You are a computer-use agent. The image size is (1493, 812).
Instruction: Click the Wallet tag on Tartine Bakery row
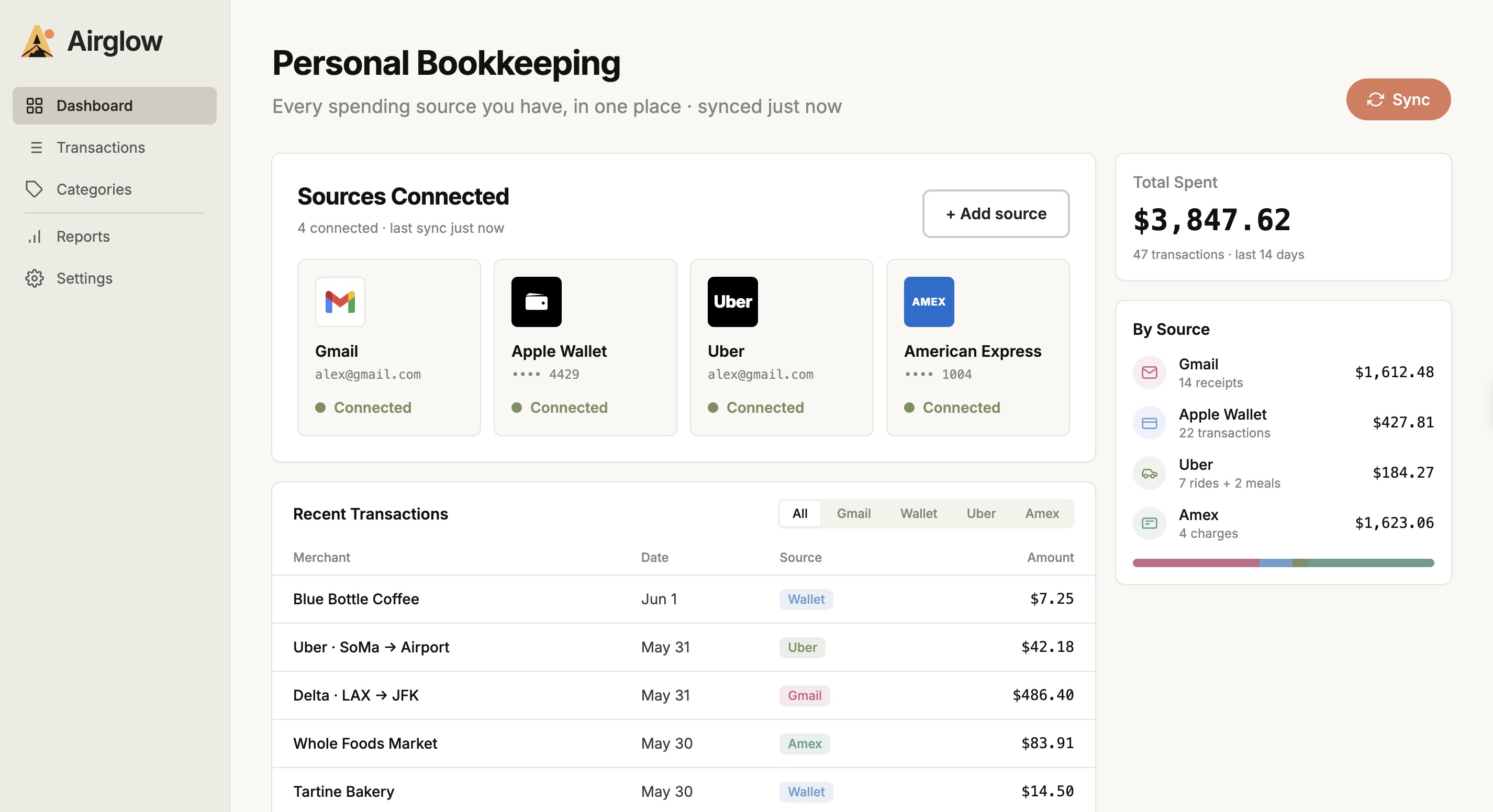click(806, 792)
